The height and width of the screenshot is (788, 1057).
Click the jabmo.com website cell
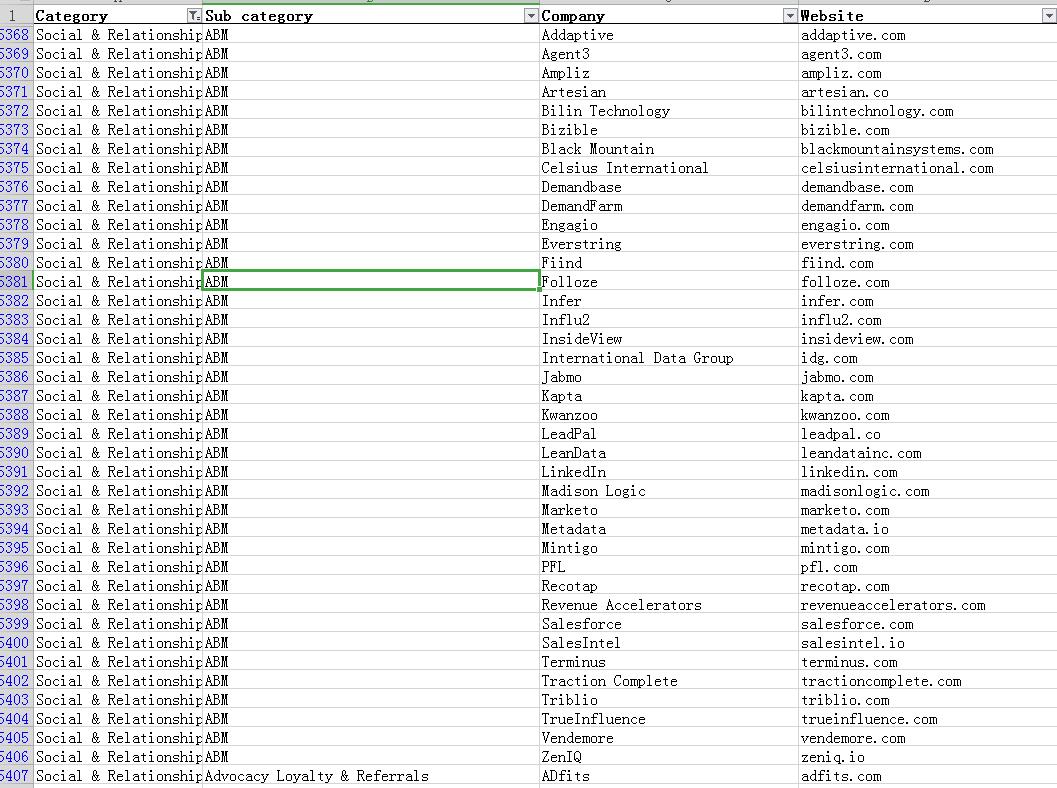coord(928,377)
